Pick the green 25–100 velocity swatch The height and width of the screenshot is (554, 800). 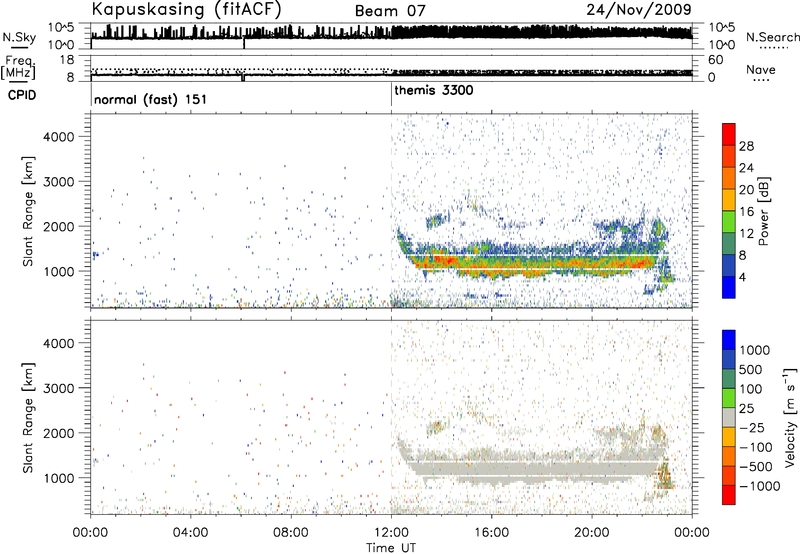click(729, 398)
